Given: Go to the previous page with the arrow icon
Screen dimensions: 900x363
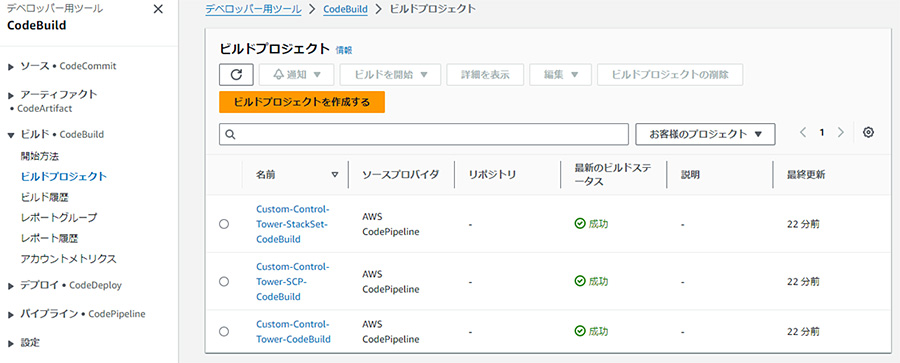Looking at the screenshot, I should pos(803,133).
